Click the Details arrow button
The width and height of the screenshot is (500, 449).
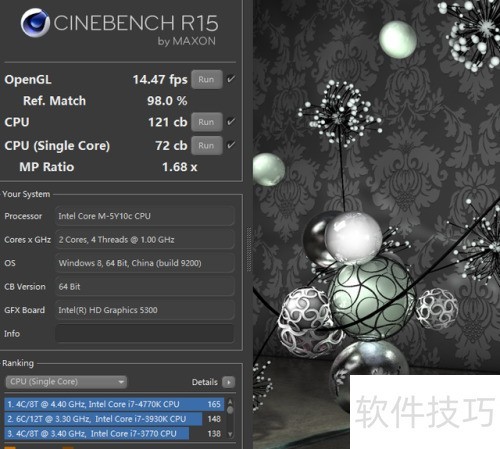229,382
